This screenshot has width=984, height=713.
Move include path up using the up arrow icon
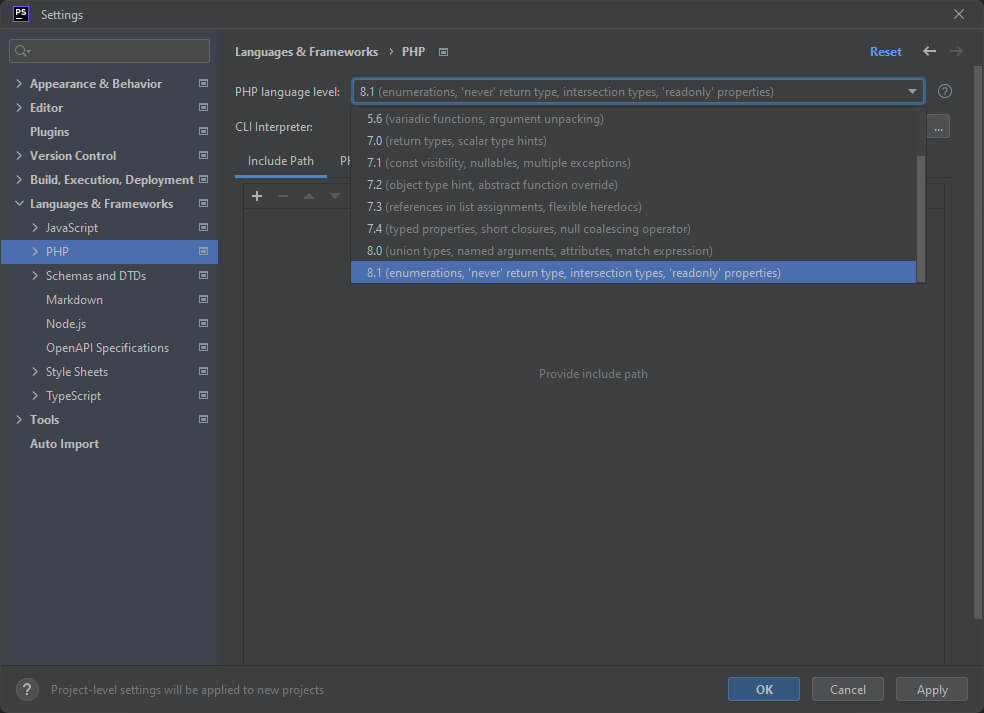click(308, 196)
